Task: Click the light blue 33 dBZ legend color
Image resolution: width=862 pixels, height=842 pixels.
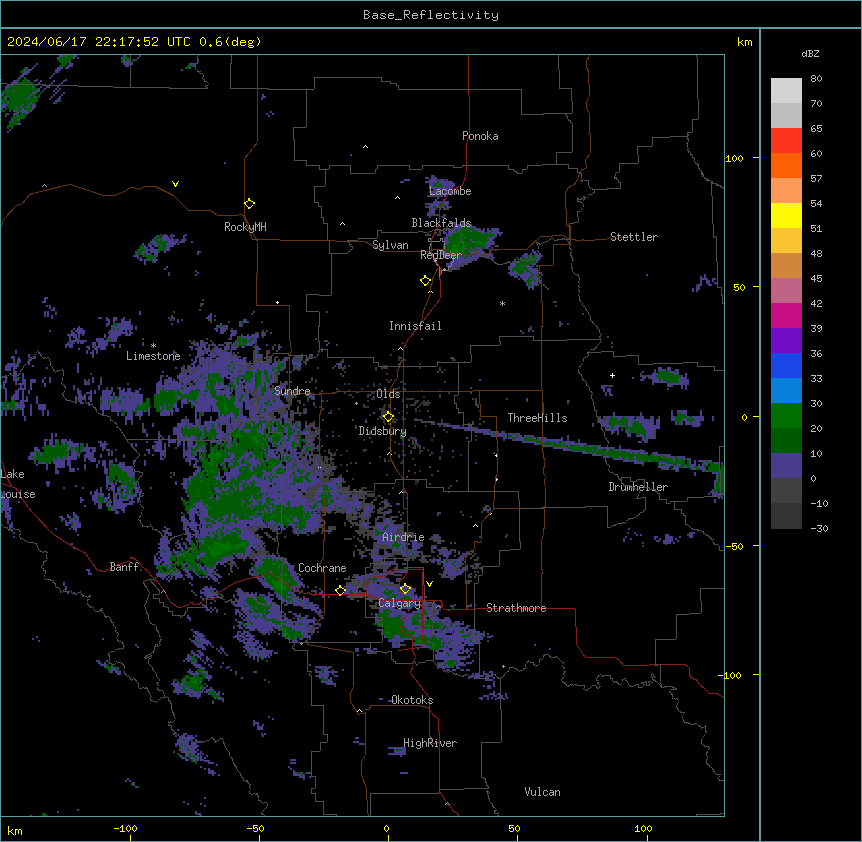Action: [786, 391]
